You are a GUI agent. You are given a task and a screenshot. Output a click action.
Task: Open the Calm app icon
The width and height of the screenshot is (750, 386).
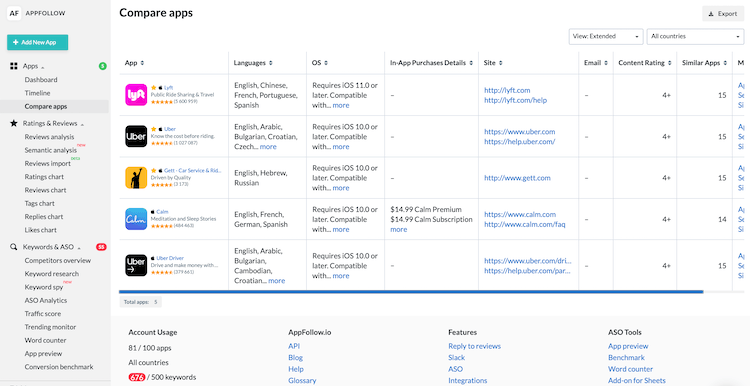tap(136, 219)
